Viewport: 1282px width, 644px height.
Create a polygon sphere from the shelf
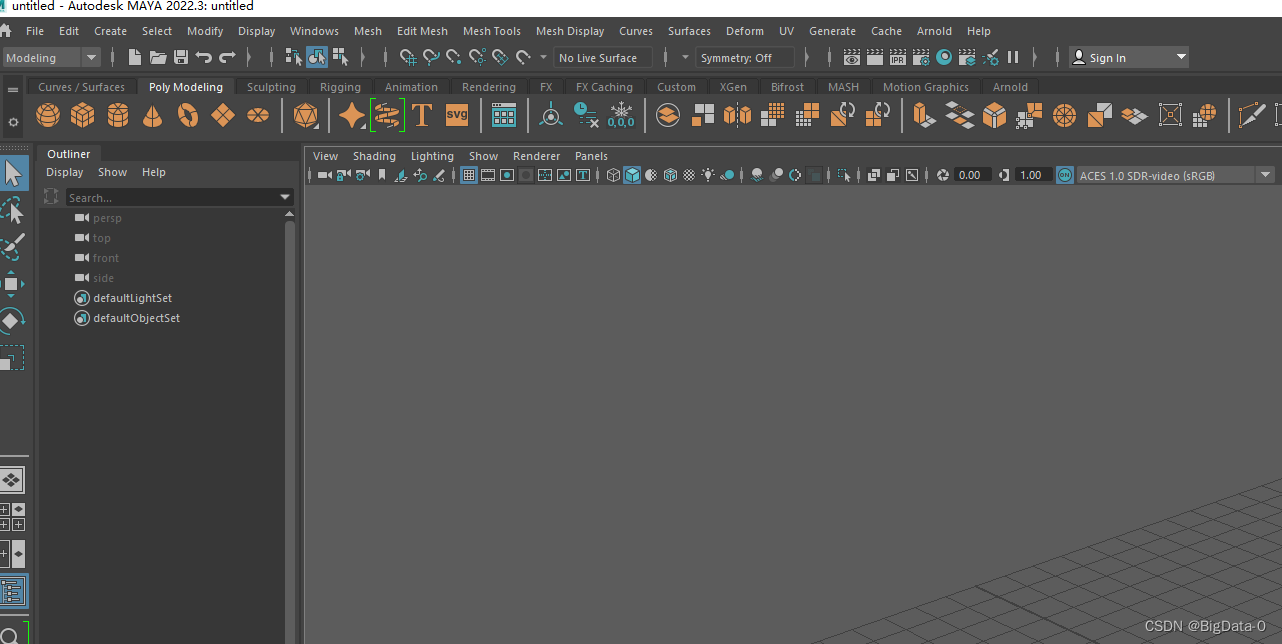48,116
